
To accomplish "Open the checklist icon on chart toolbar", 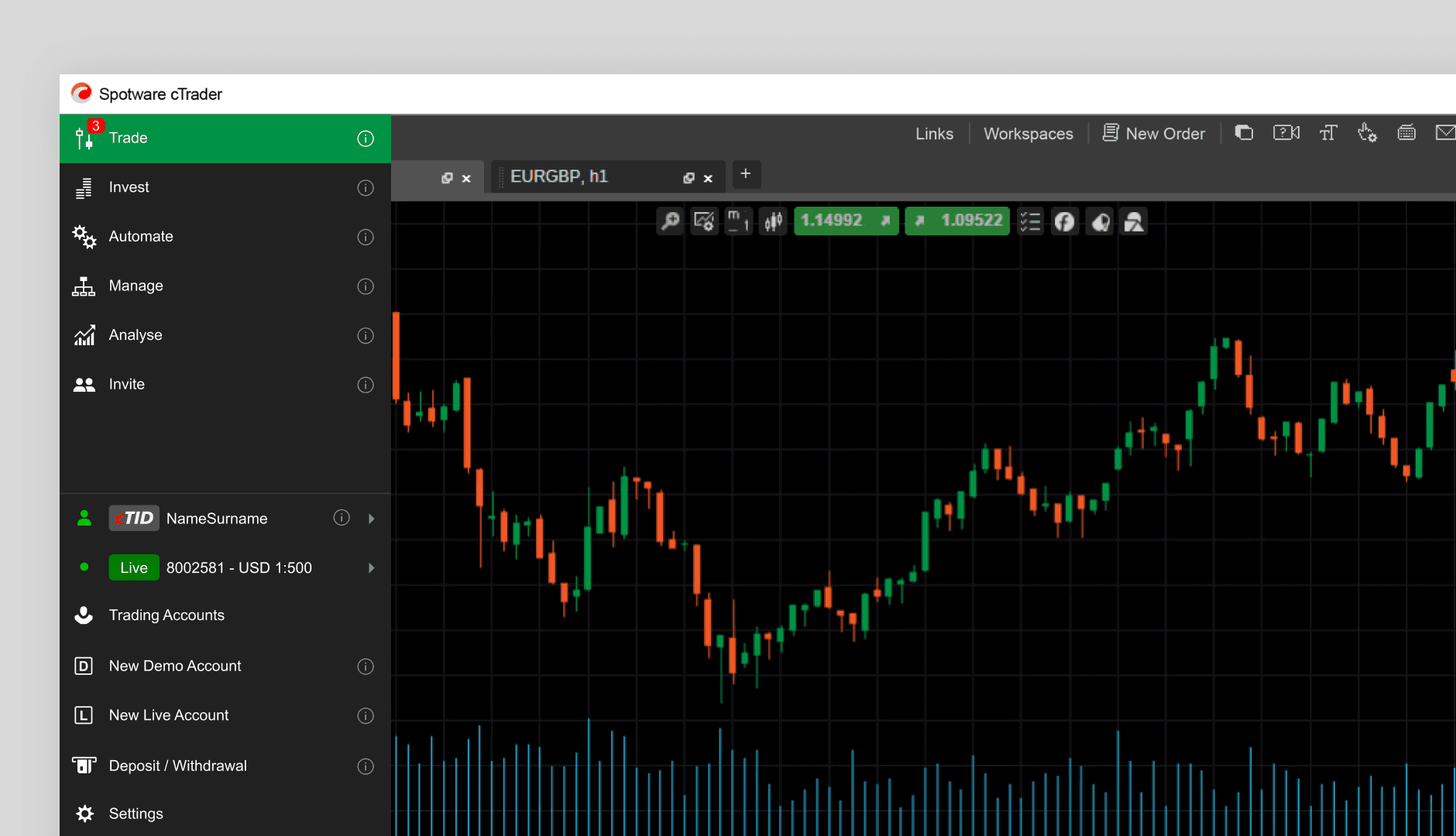I will pos(1030,221).
